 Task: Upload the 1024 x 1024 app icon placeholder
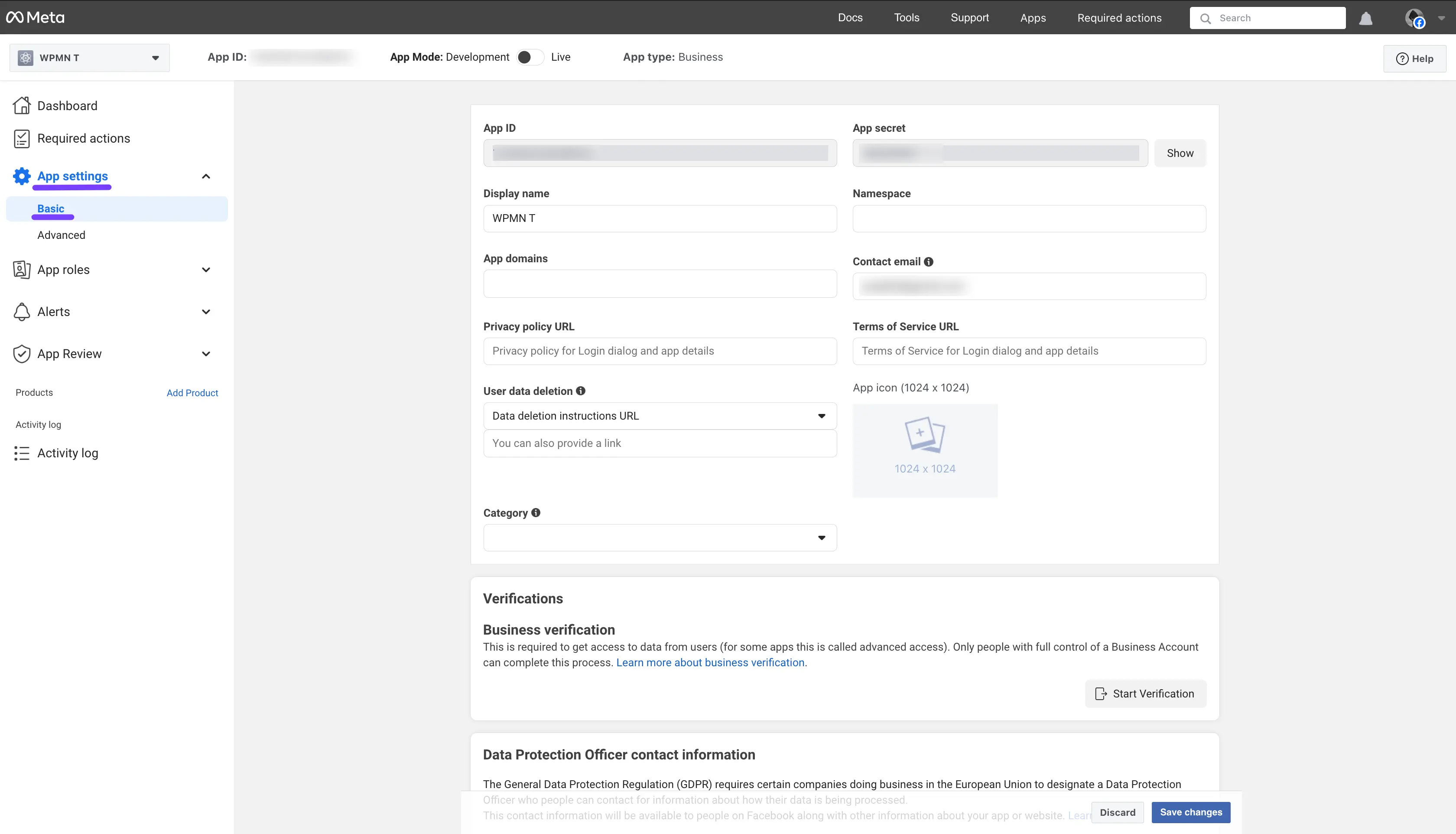coord(925,450)
